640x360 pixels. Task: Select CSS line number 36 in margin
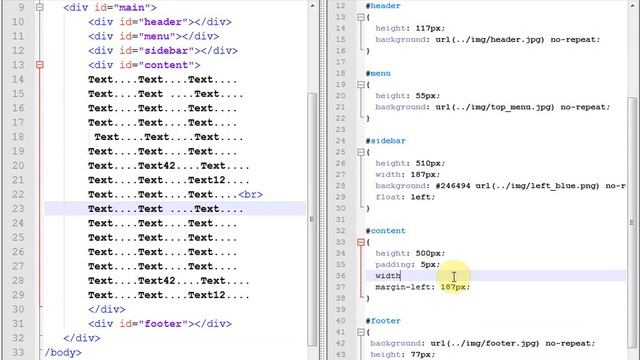coord(340,276)
